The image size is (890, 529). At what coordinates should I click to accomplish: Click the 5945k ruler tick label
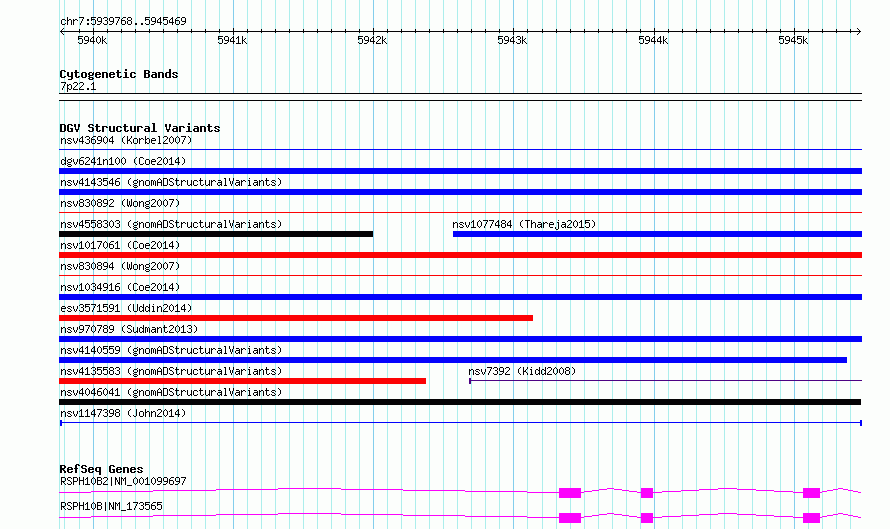click(x=793, y=40)
